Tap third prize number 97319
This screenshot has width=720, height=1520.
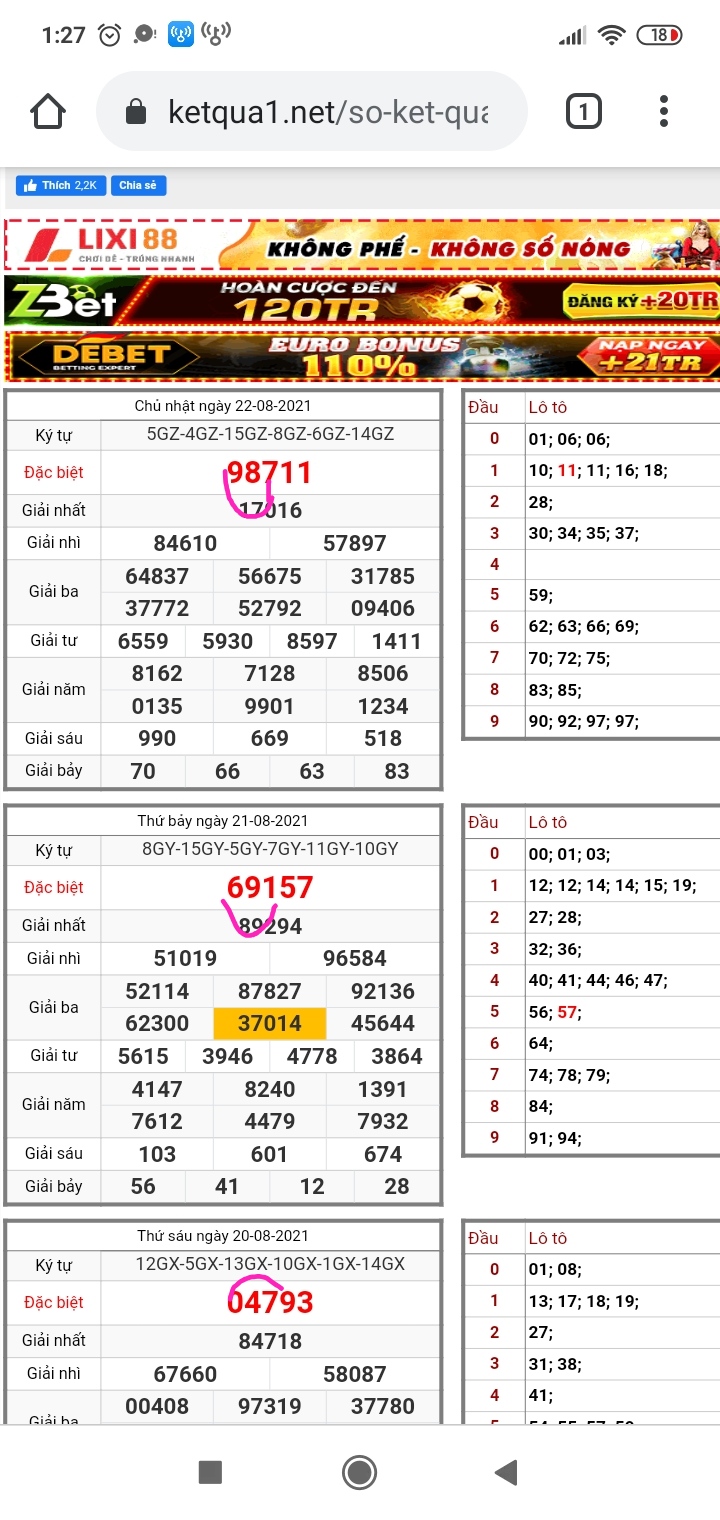(270, 1406)
